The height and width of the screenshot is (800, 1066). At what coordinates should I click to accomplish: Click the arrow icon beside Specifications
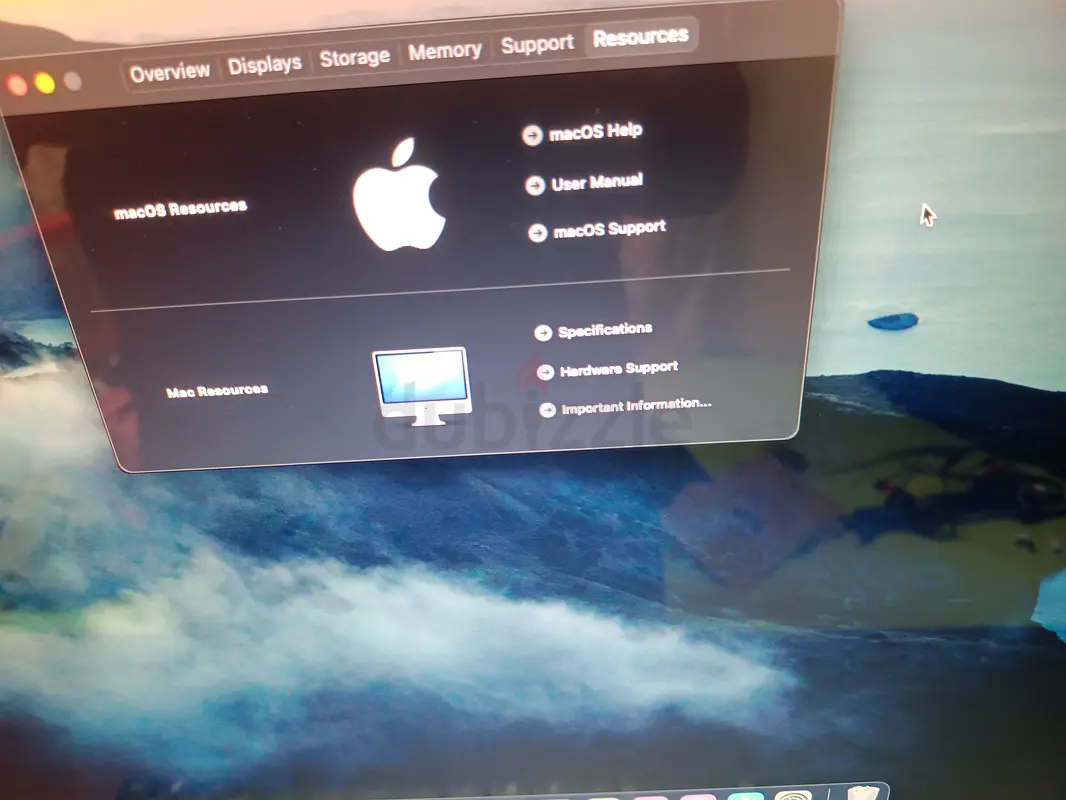pos(543,333)
